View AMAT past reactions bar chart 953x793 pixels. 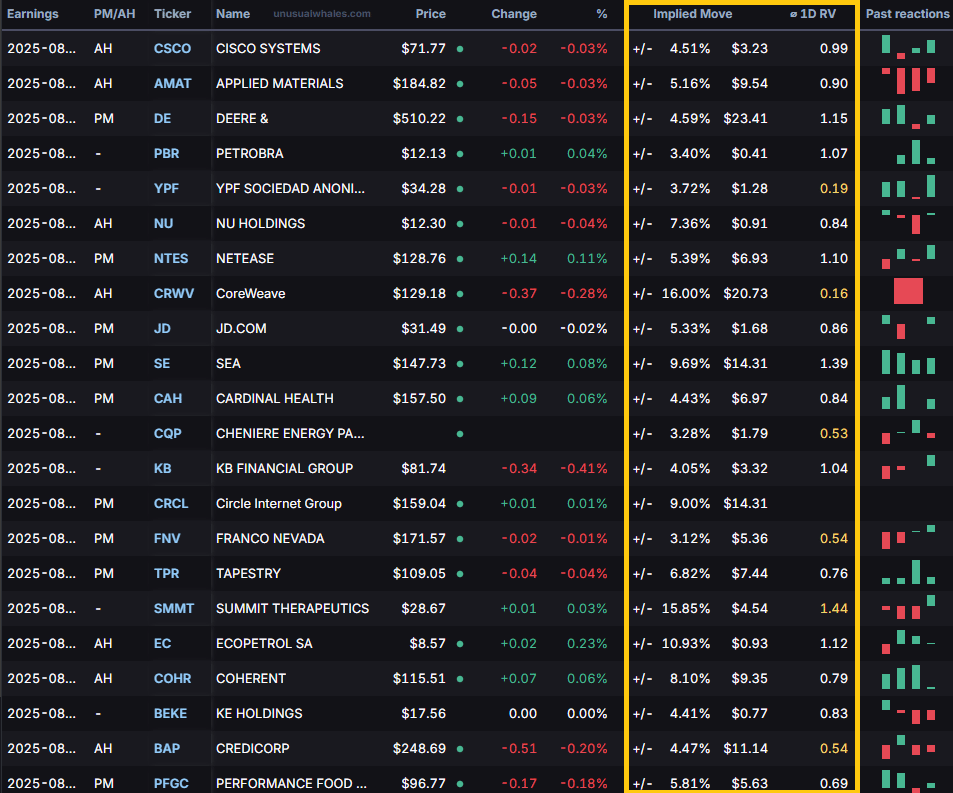[908, 80]
